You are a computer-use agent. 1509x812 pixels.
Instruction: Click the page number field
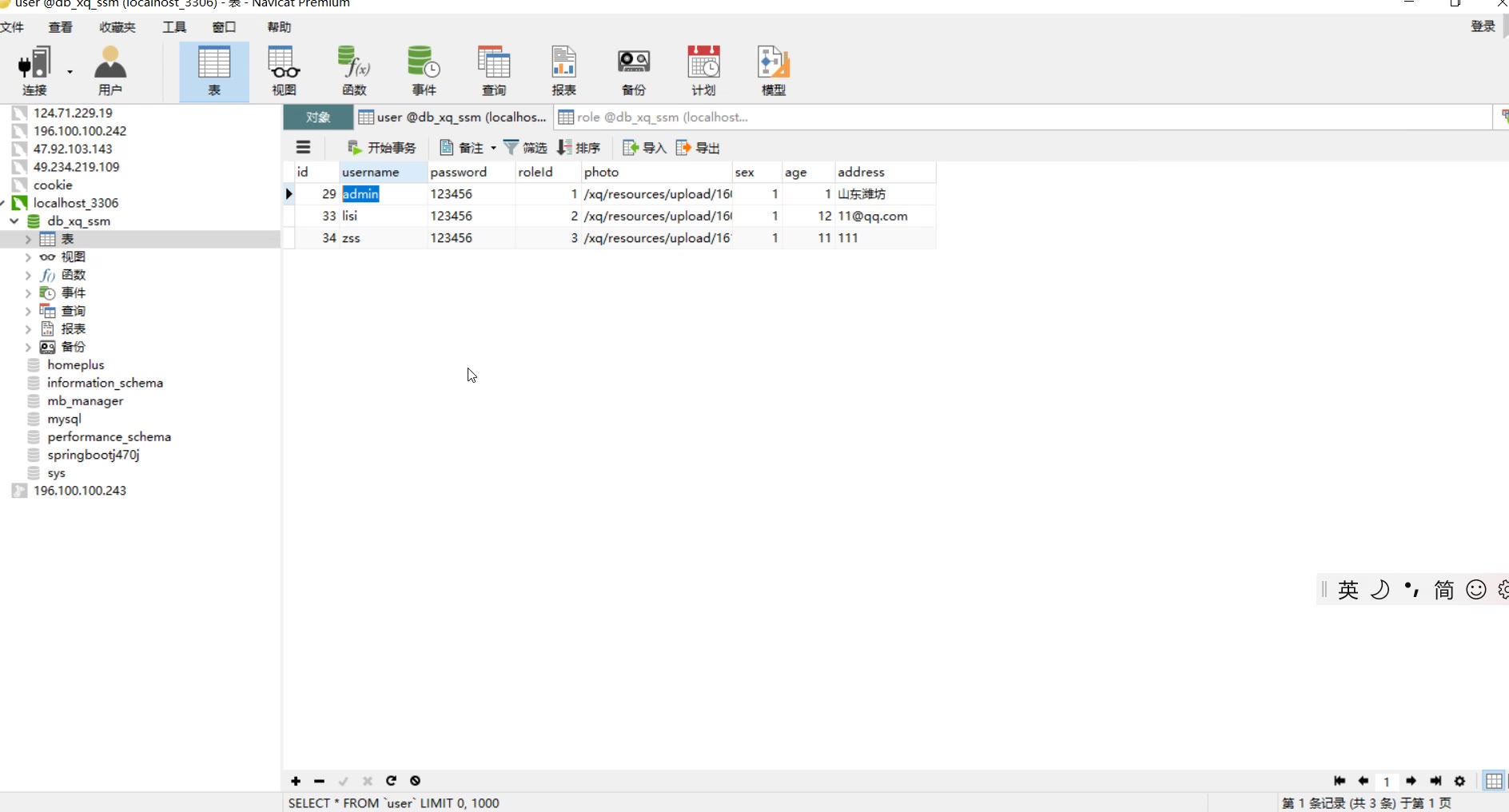(1387, 782)
